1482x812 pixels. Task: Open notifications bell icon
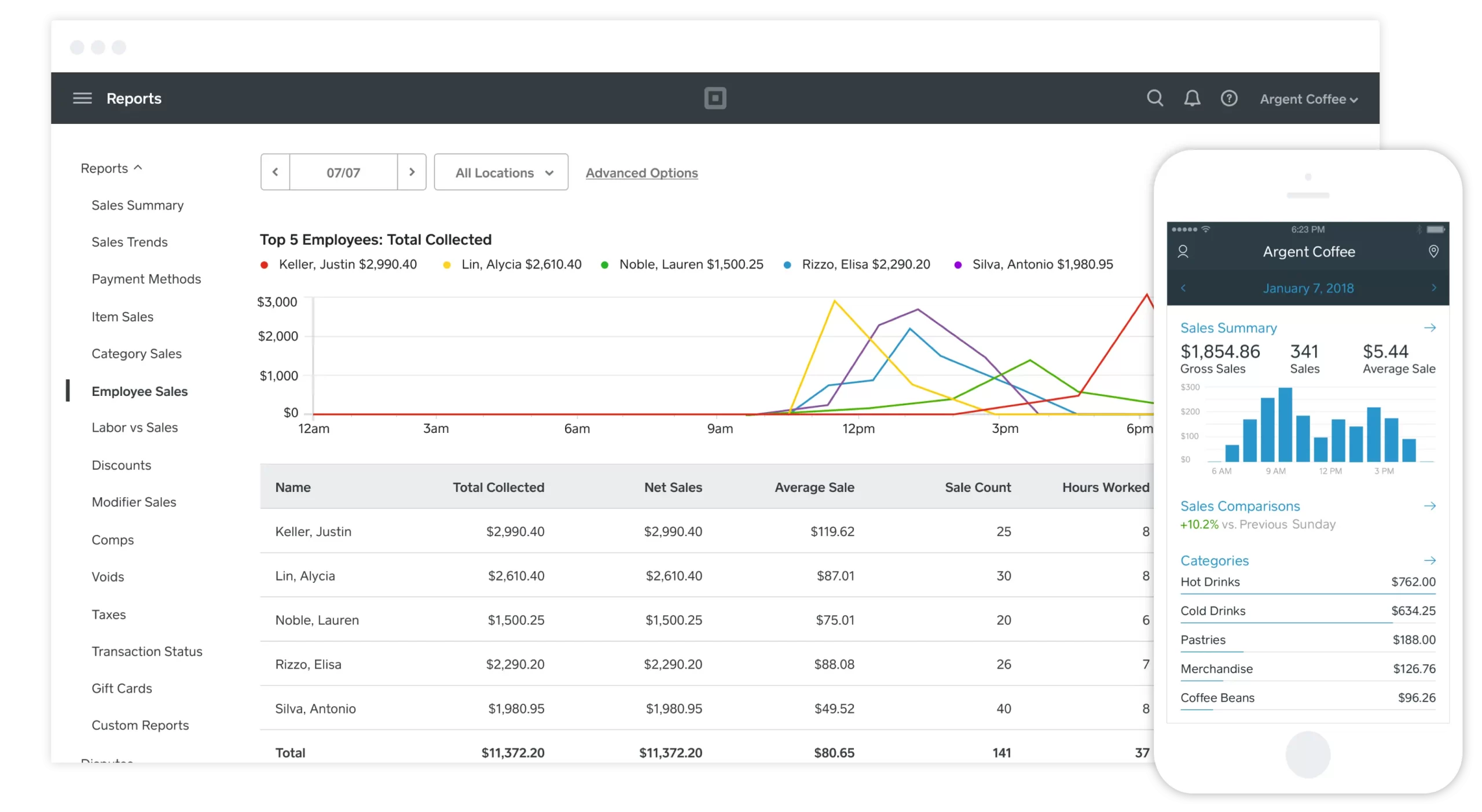coord(1192,98)
